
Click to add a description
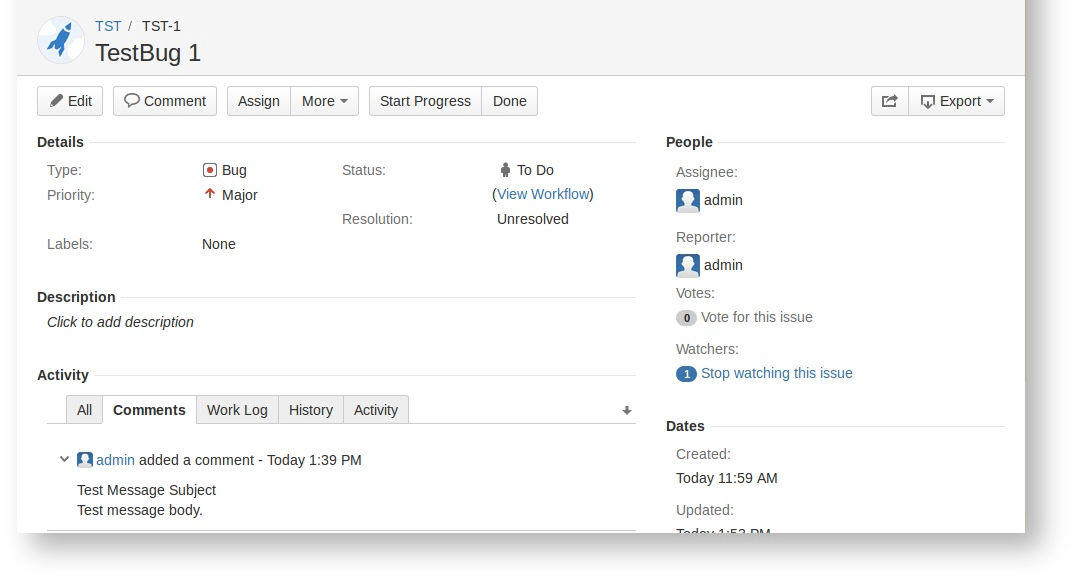pos(120,322)
